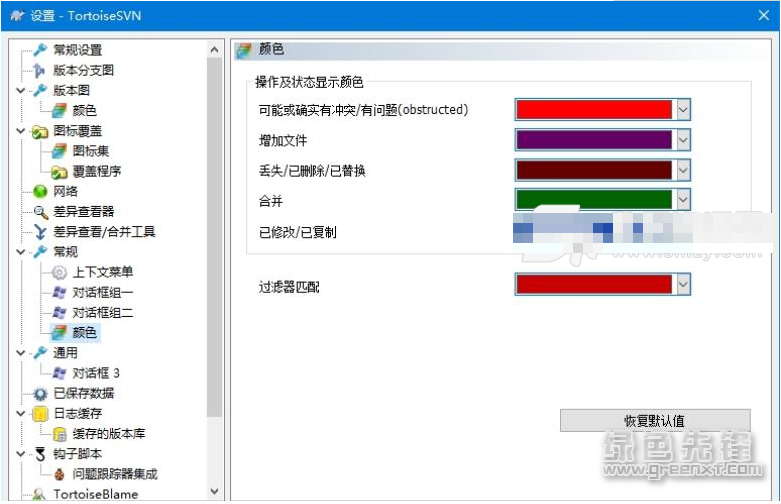Viewport: 781px width, 504px height.
Task: Click the wrench icon beside 常规设置
Action: click(x=40, y=50)
